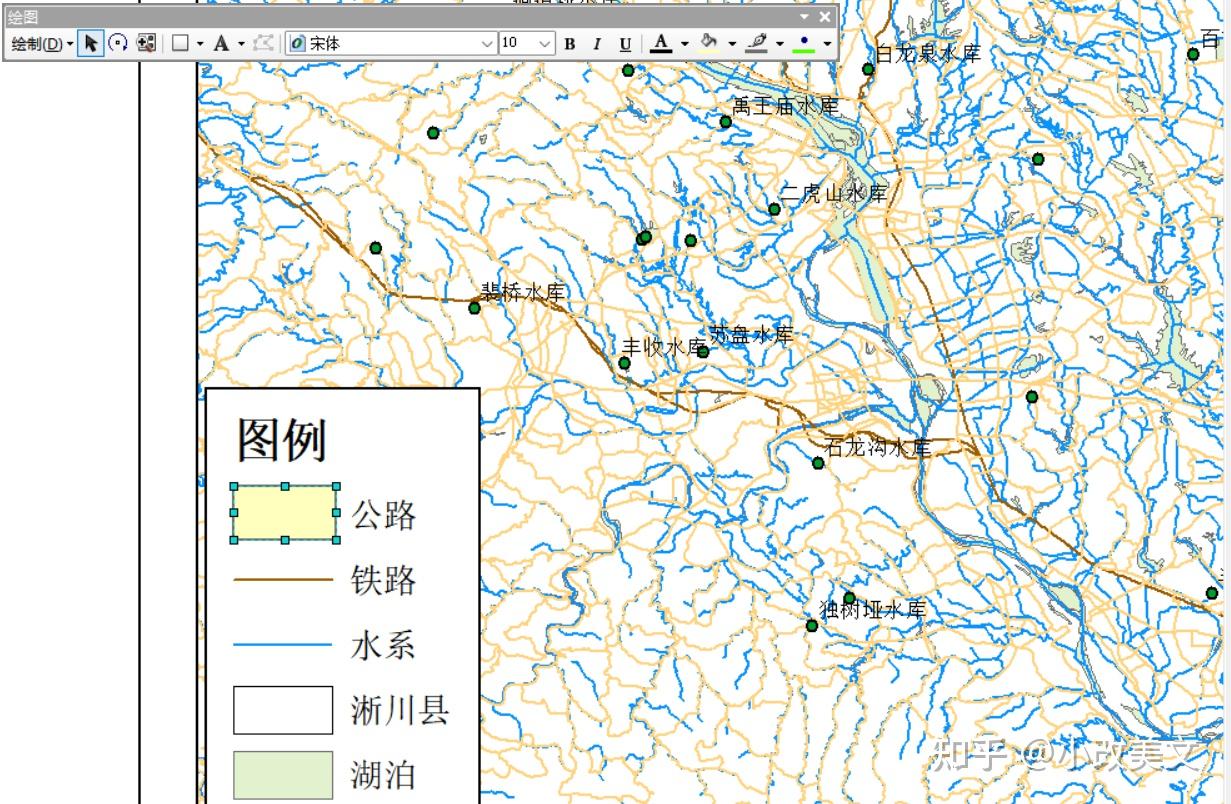Toggle bold text formatting
Screen dimensions: 1231x804
coord(568,44)
